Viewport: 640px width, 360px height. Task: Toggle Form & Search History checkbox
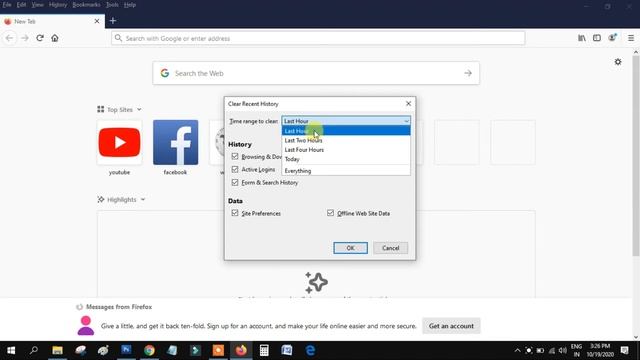click(x=235, y=182)
